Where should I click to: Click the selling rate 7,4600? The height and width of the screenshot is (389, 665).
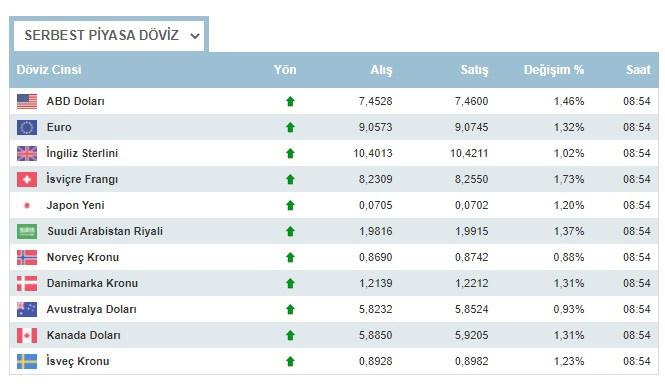coord(472,101)
